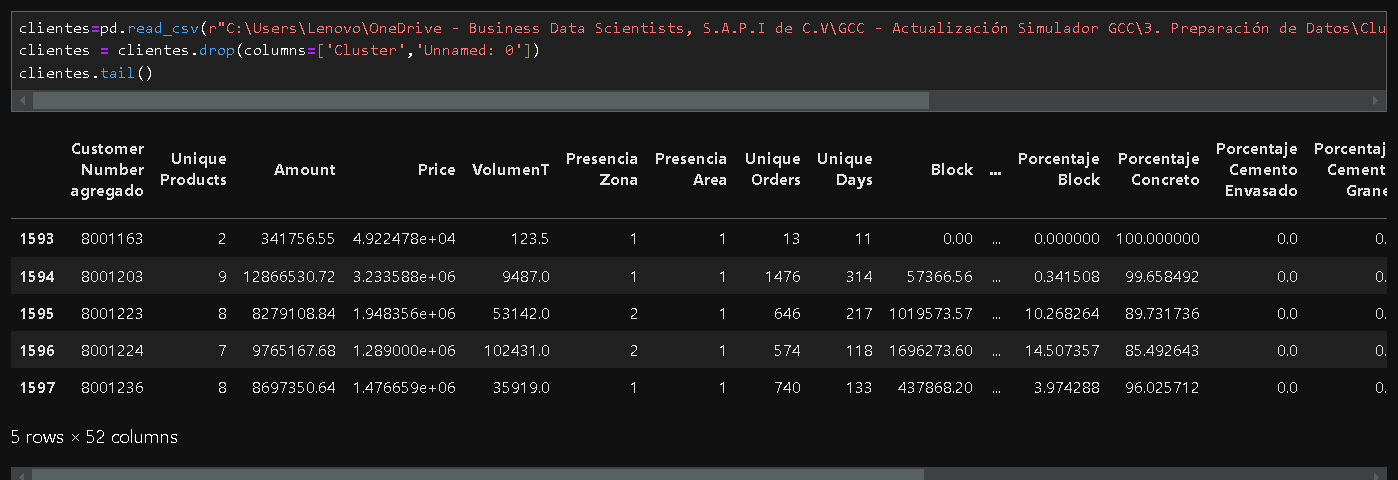
Task: Click the 'Amount' column header
Action: (305, 170)
